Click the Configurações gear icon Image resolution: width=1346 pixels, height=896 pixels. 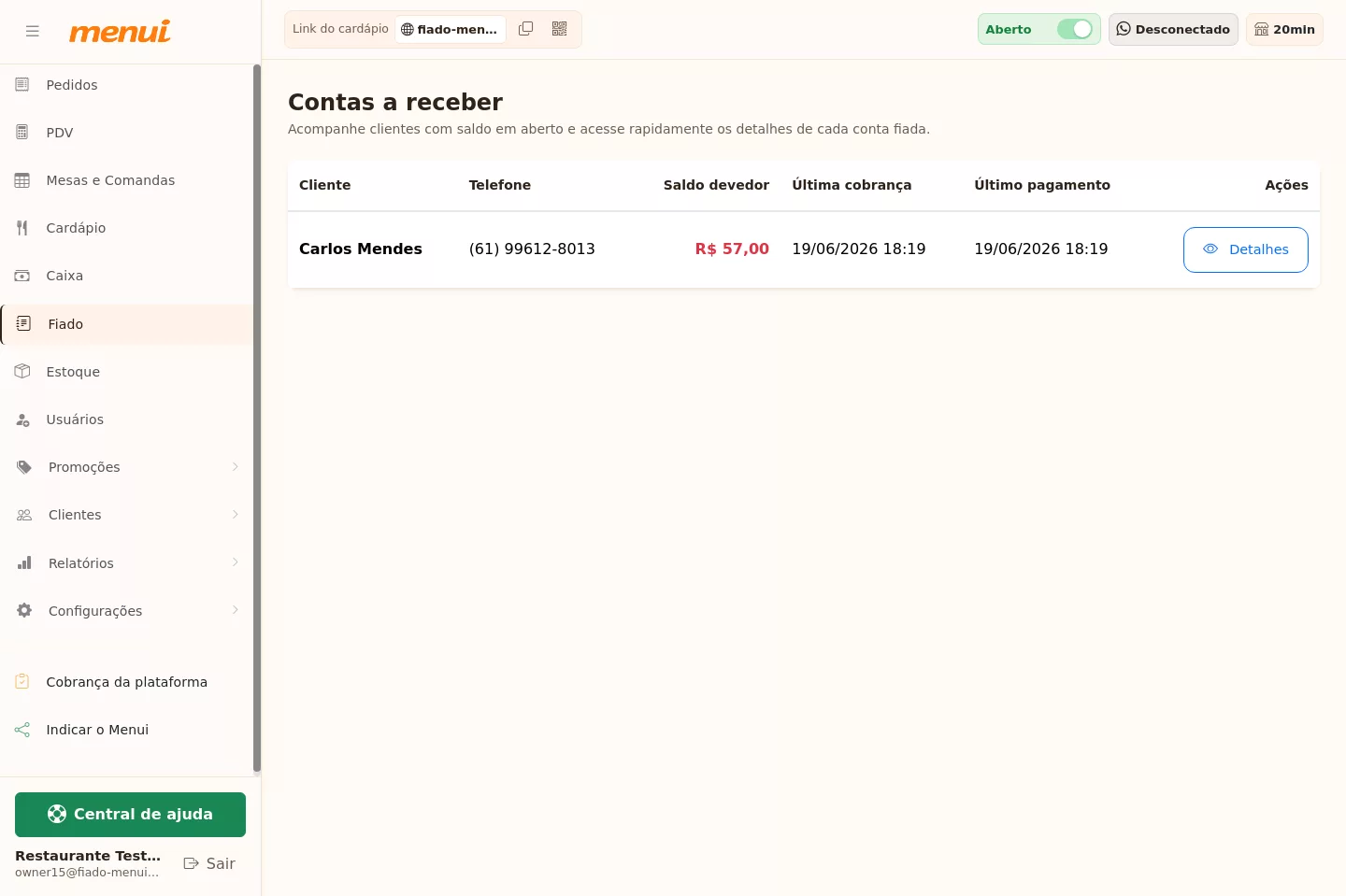(x=24, y=610)
